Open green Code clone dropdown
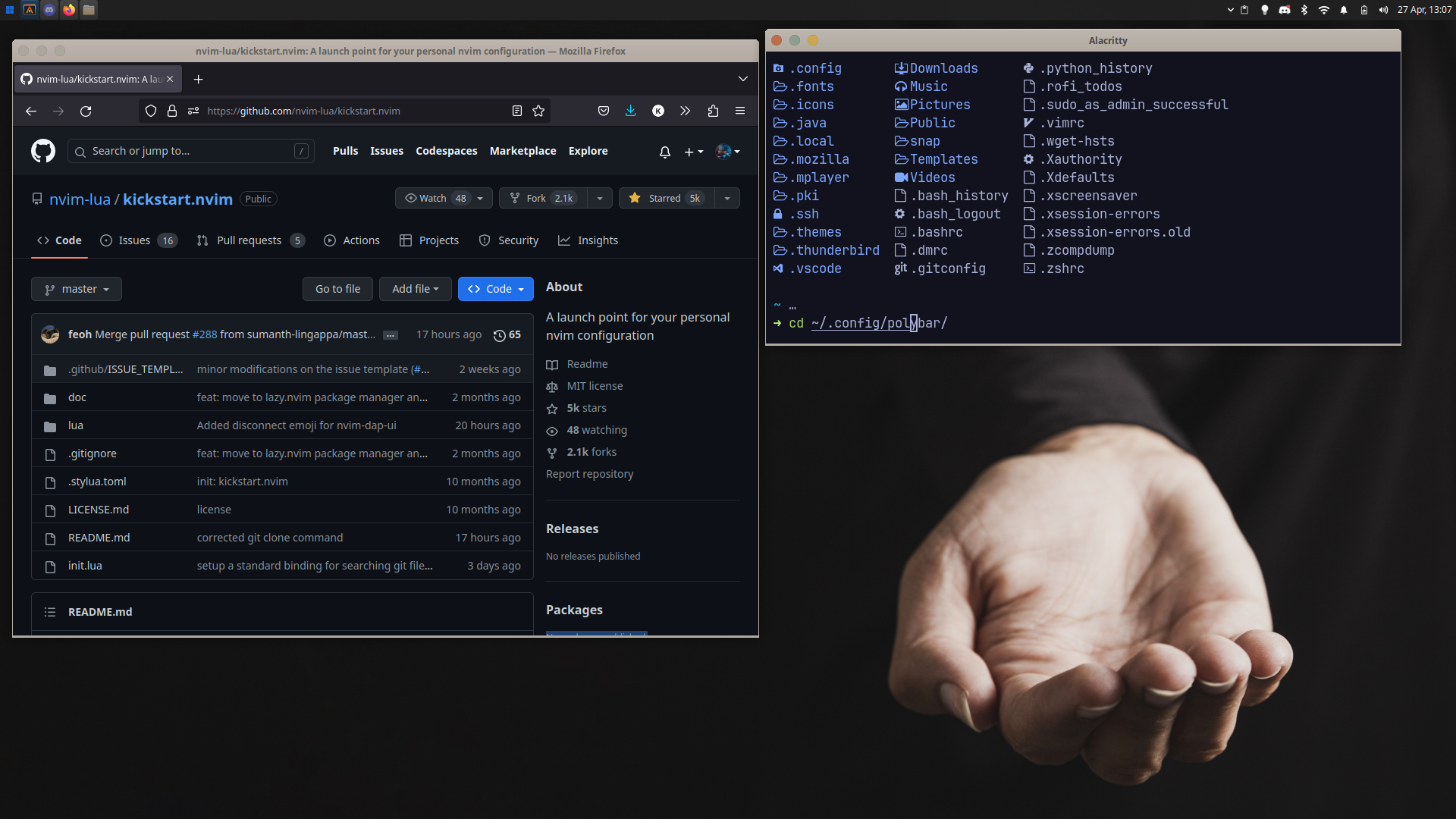Screen dimensions: 1456x819 [x=496, y=289]
